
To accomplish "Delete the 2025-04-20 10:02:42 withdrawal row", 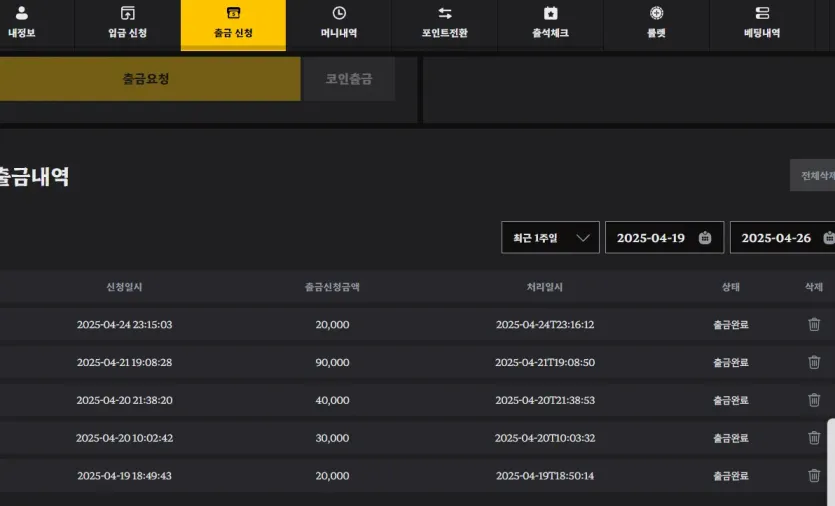I will [814, 438].
